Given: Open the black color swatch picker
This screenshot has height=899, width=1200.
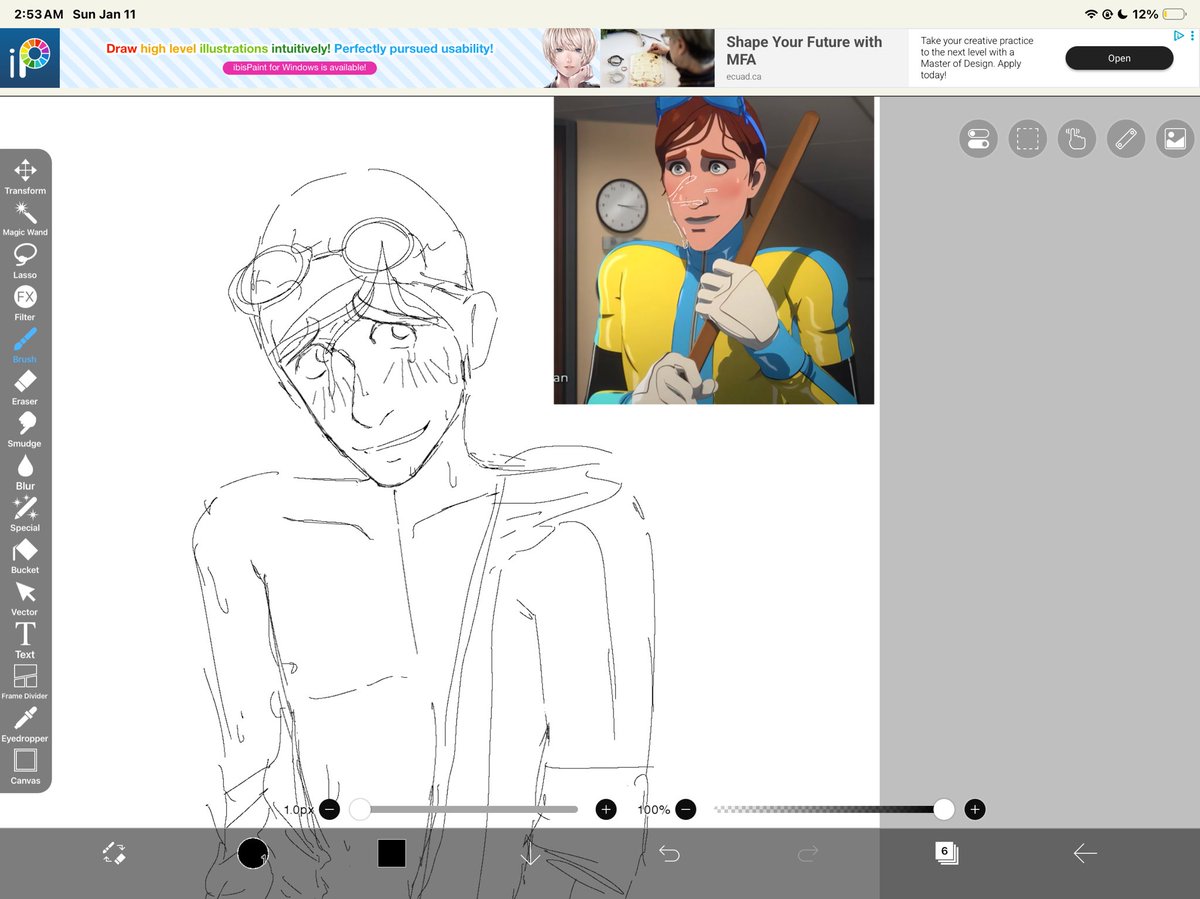Looking at the screenshot, I should click(391, 853).
